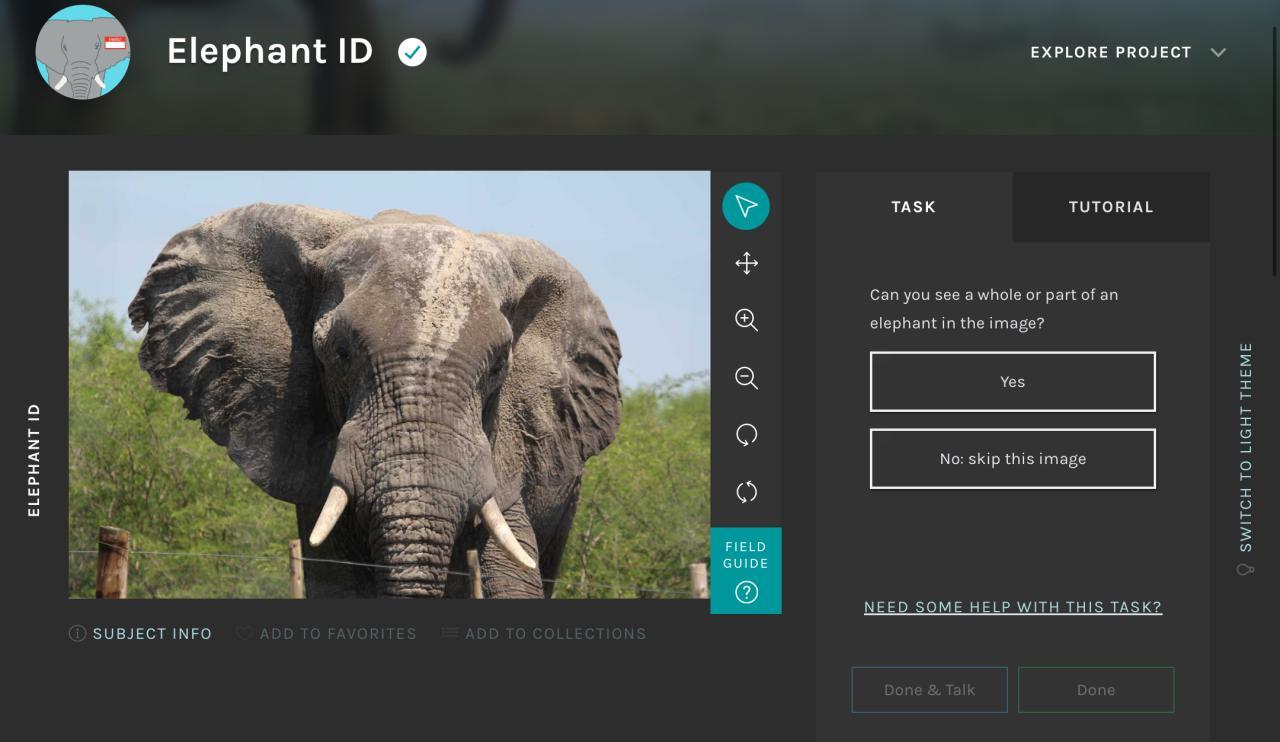Zoom out of the elephant image
1280x742 pixels.
tap(746, 378)
